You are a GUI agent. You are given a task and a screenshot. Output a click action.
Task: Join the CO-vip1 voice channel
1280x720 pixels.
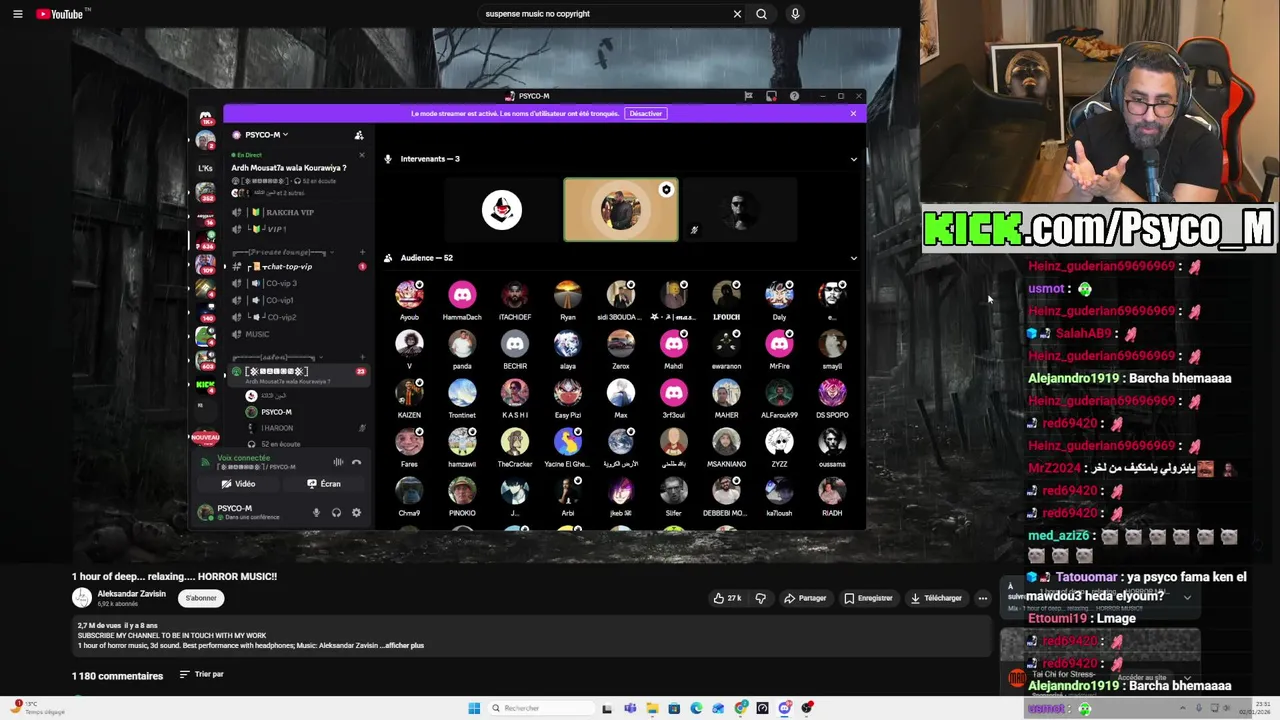[299, 300]
